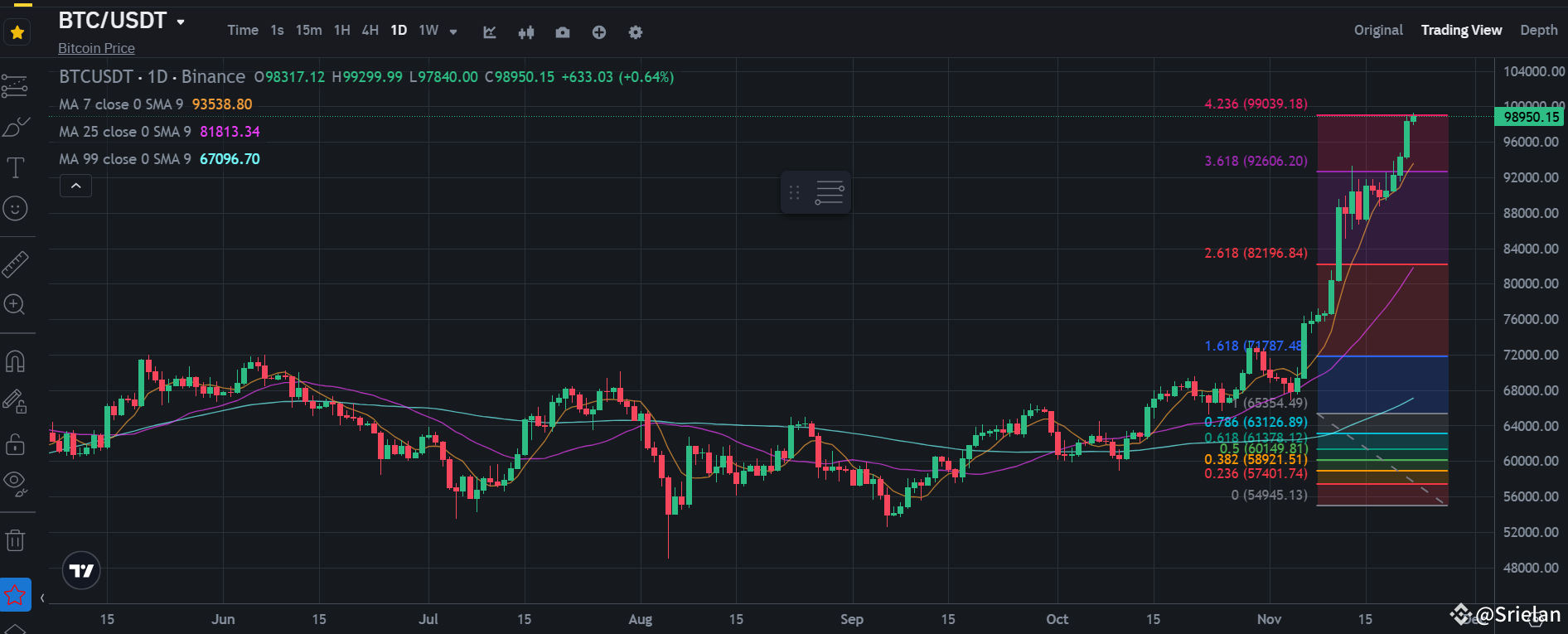
Task: Switch chart interval to 1W
Action: pyautogui.click(x=428, y=31)
